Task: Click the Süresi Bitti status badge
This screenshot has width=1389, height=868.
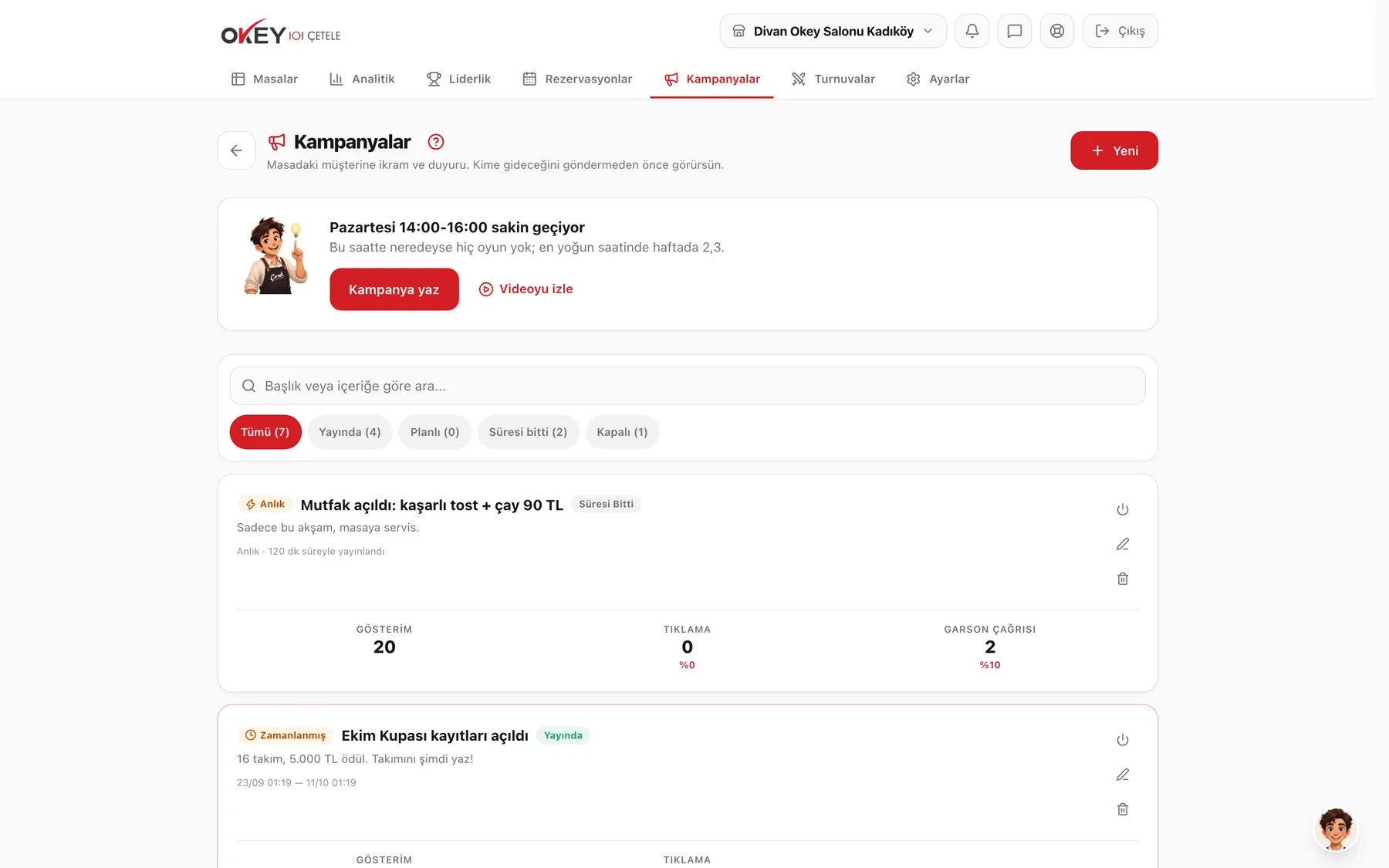Action: [x=606, y=504]
